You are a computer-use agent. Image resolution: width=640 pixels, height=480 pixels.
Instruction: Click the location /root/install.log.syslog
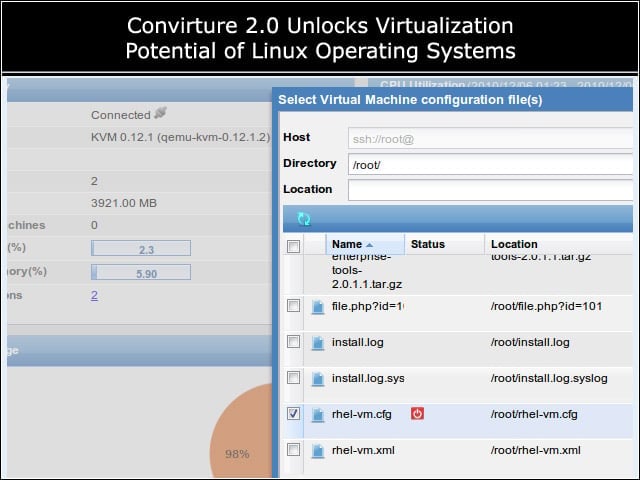[549, 378]
